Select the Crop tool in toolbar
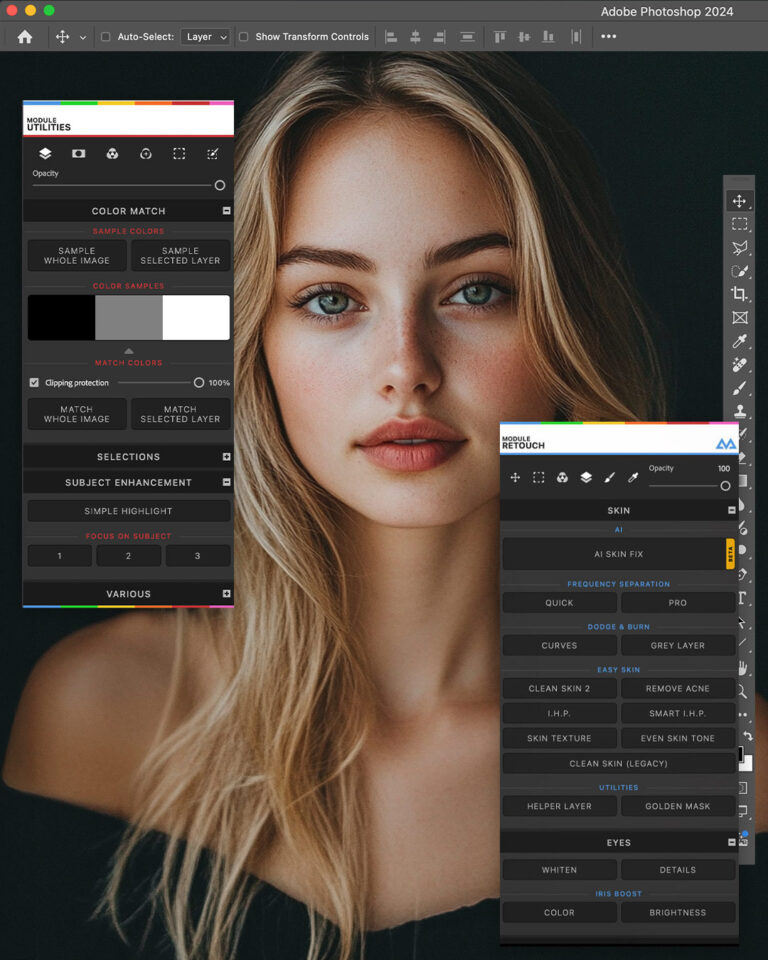 (739, 294)
